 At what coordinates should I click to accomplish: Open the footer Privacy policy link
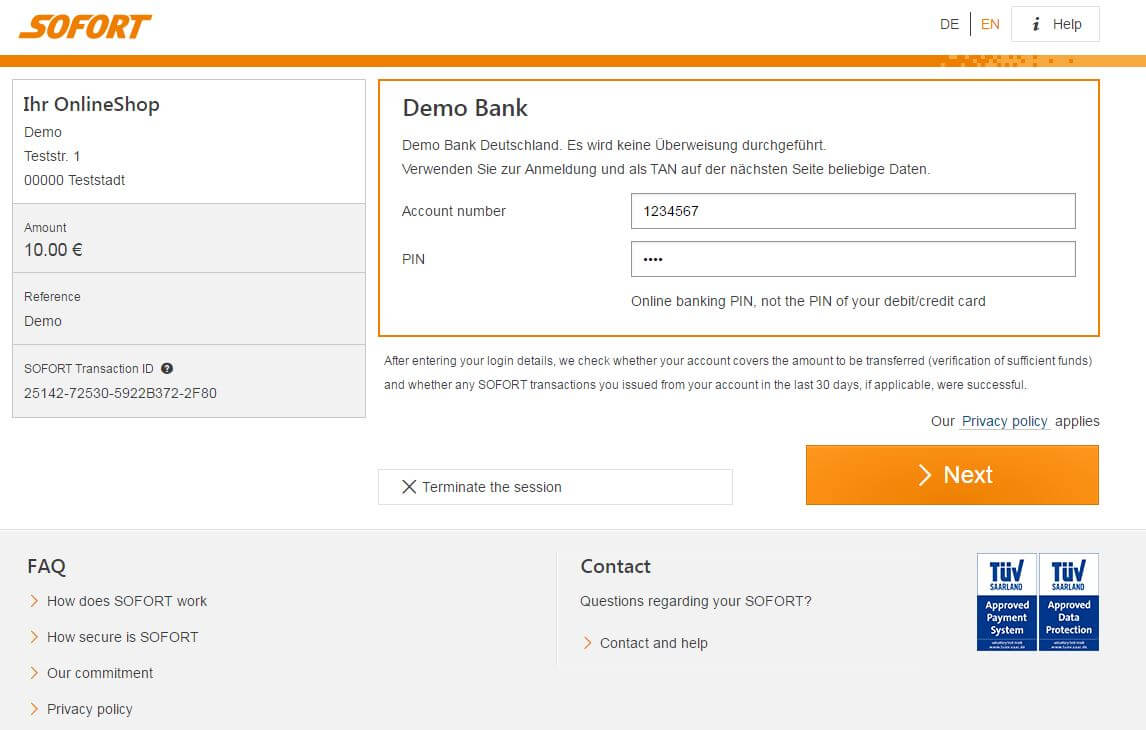click(89, 709)
